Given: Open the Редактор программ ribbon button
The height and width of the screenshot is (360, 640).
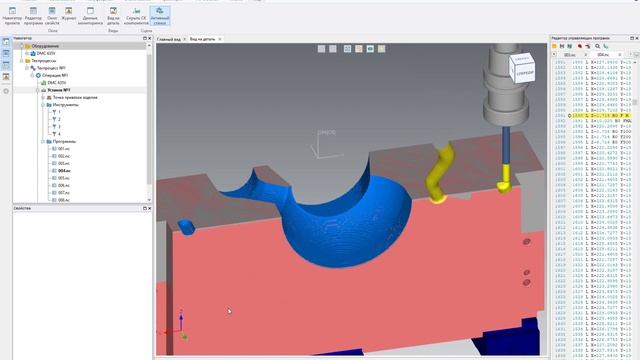Looking at the screenshot, I should [x=33, y=16].
